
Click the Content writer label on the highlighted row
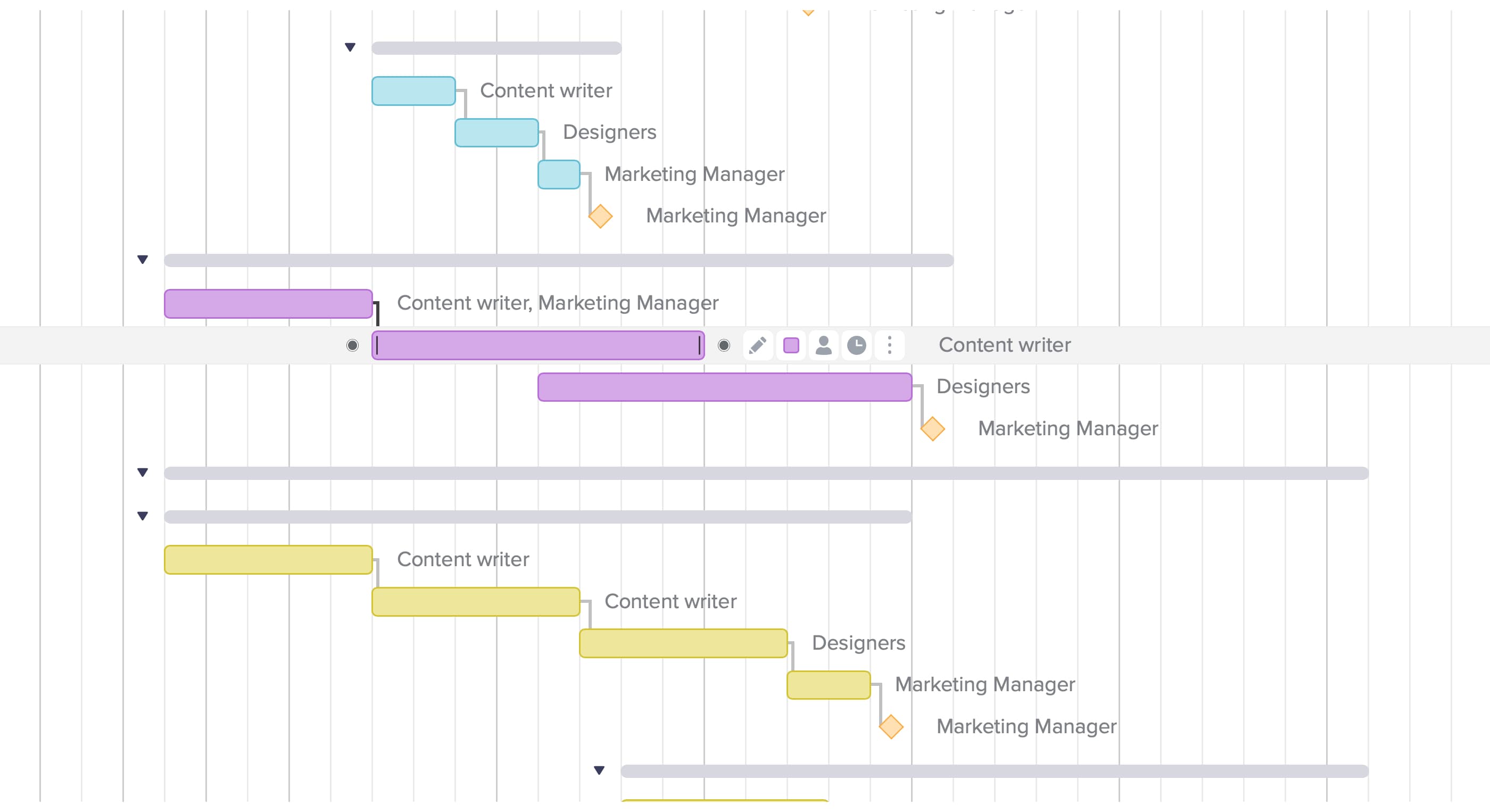(x=1005, y=345)
